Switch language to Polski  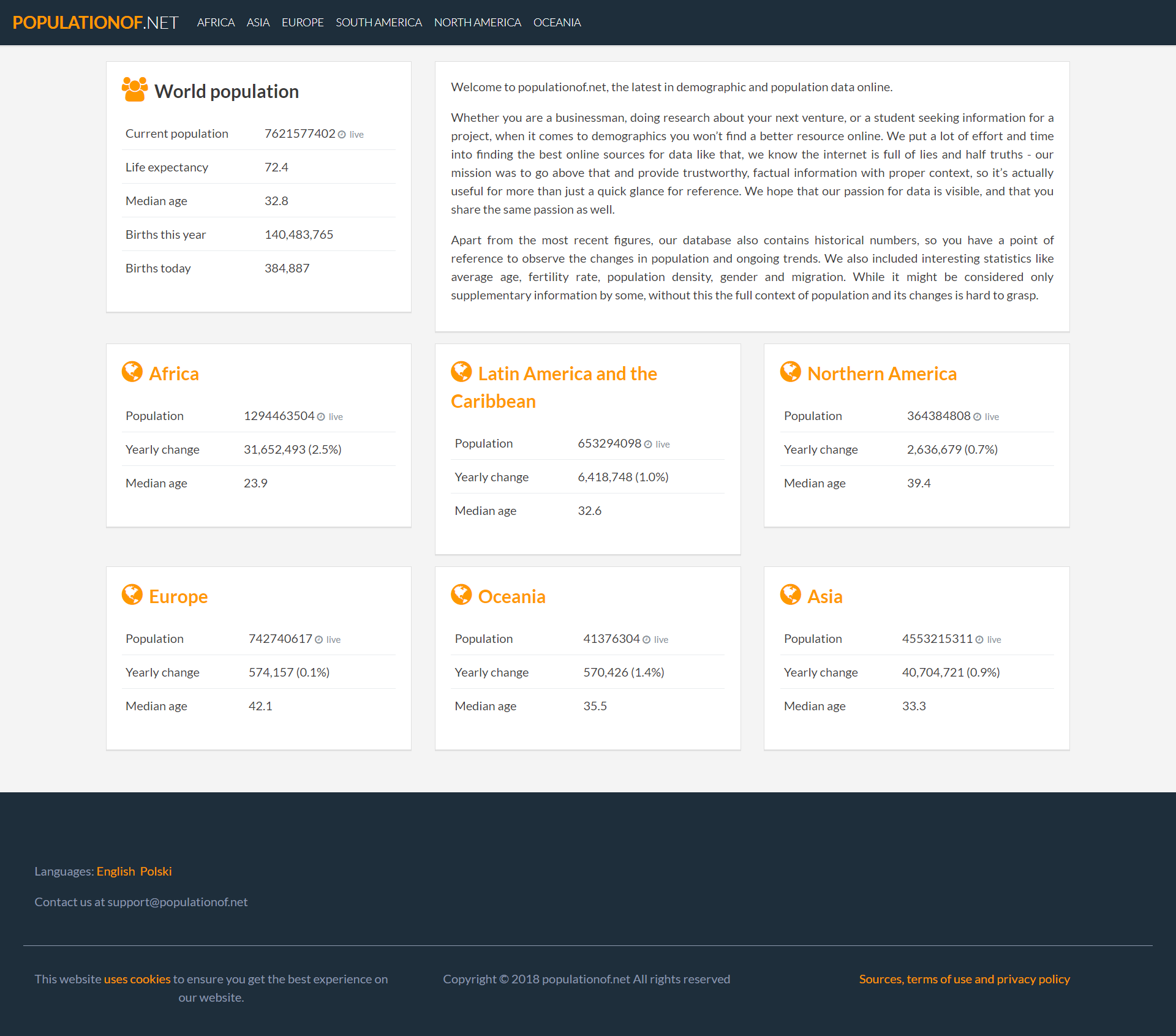[x=156, y=871]
